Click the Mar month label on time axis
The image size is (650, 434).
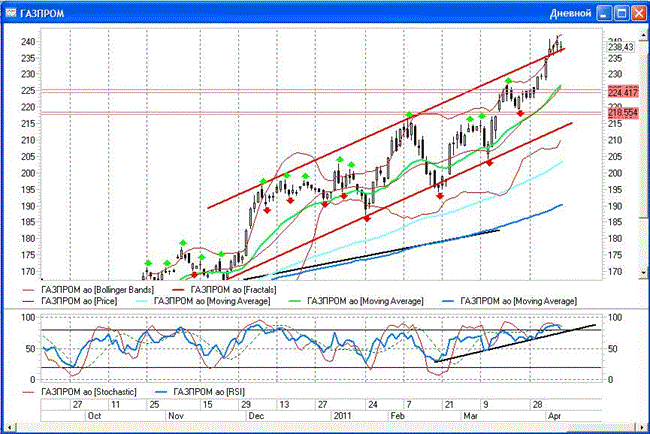470,416
